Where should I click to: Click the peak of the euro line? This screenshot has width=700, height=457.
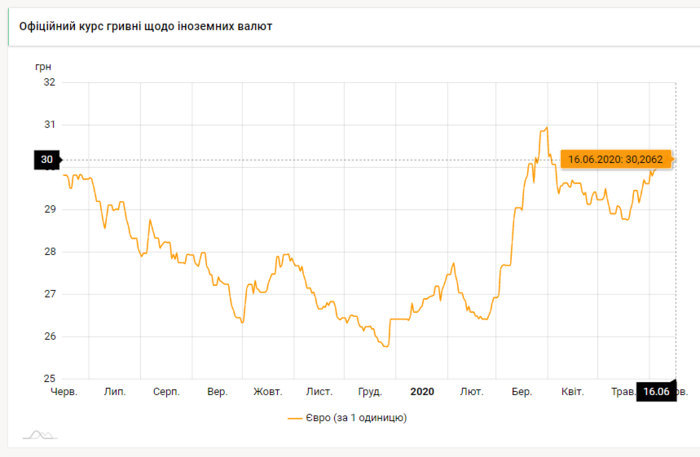(x=546, y=128)
